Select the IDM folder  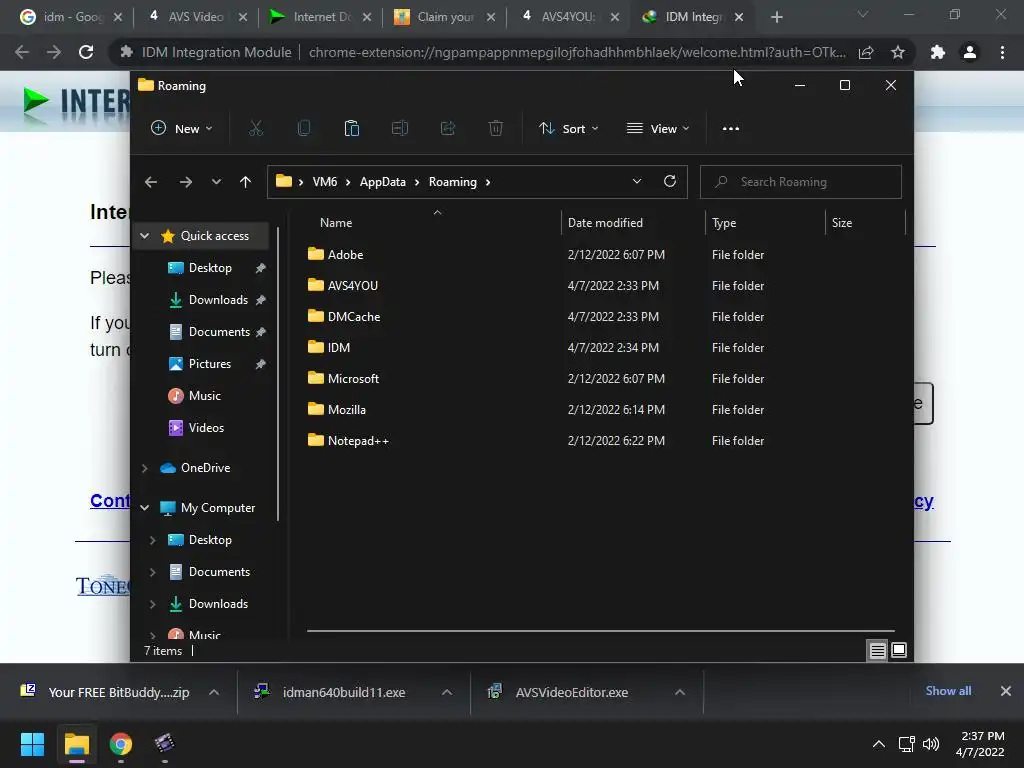[339, 348]
